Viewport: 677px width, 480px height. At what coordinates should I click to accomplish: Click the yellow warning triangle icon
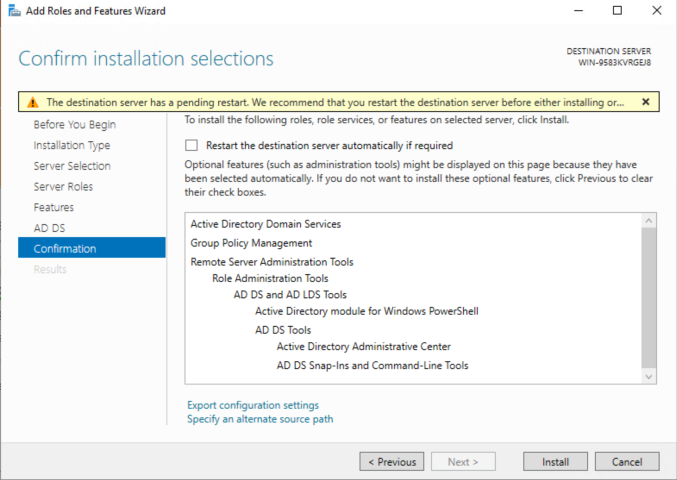[x=33, y=102]
